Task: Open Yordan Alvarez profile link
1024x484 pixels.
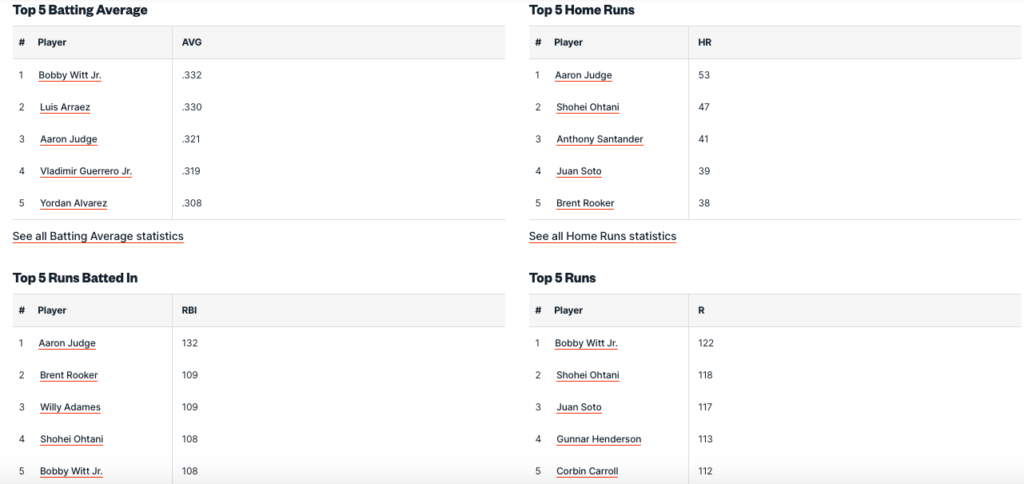Action: [73, 203]
